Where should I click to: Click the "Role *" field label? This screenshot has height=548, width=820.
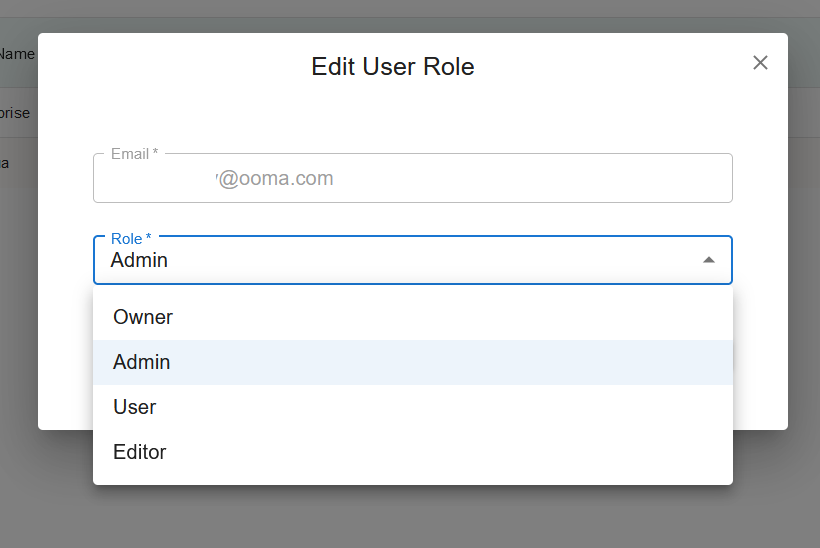pyautogui.click(x=131, y=239)
